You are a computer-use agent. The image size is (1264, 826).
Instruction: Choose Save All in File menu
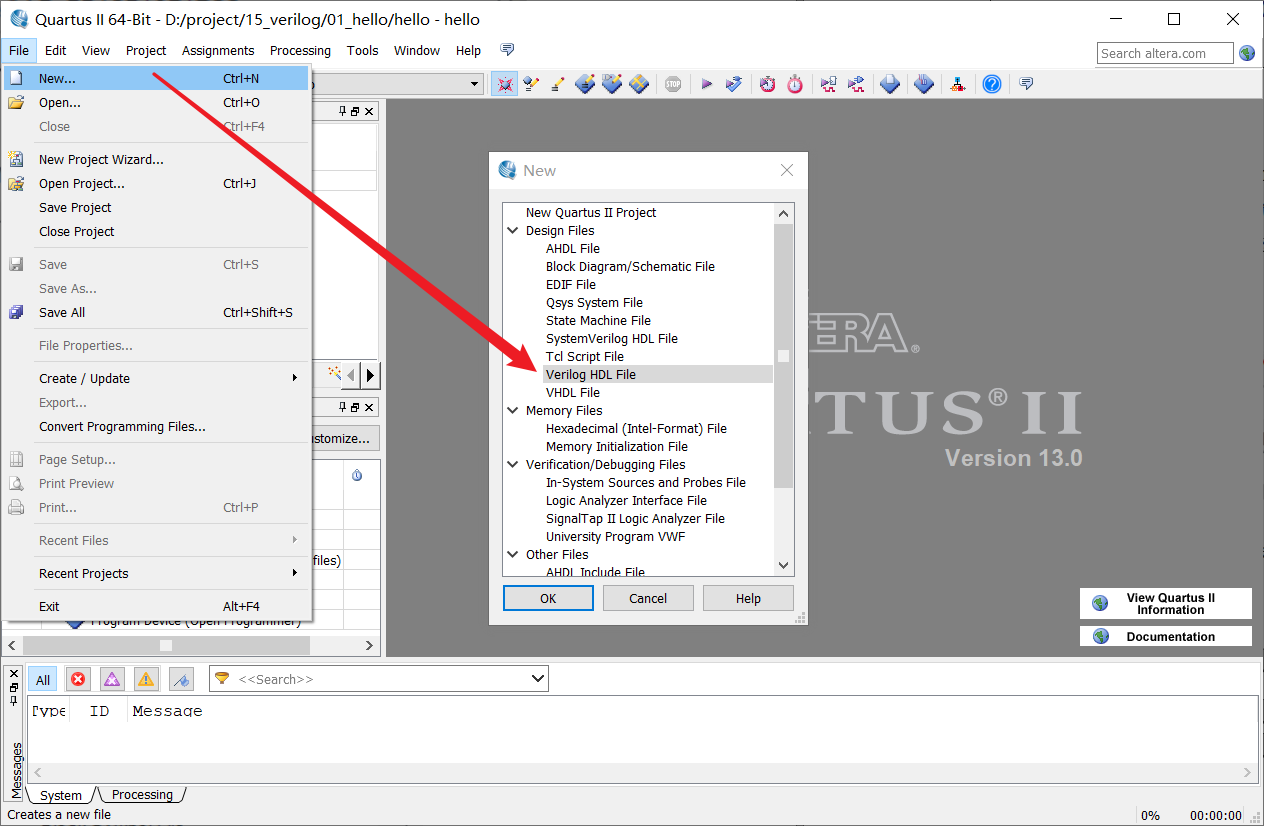pyautogui.click(x=156, y=312)
